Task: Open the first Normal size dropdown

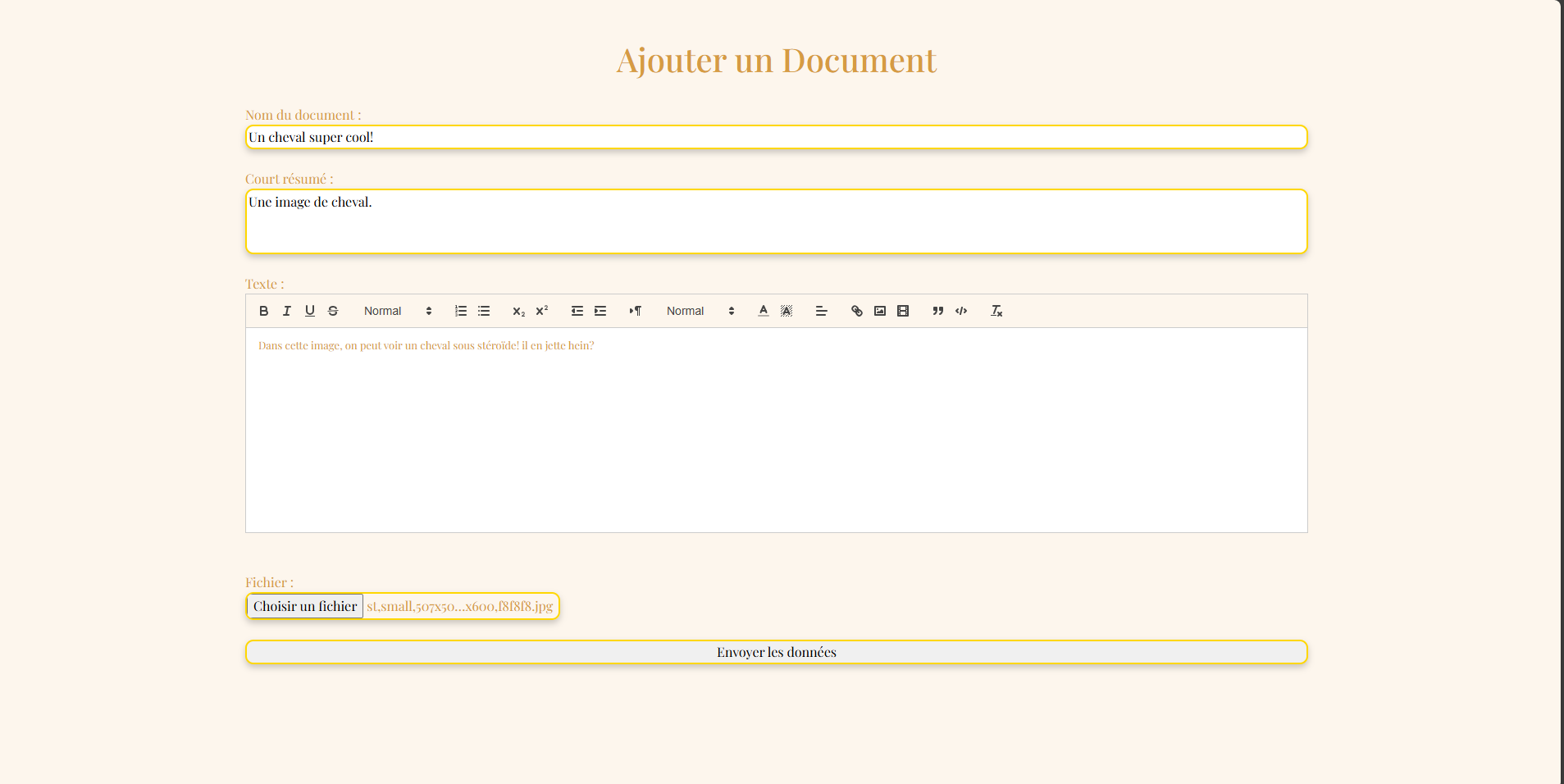Action: tap(398, 311)
